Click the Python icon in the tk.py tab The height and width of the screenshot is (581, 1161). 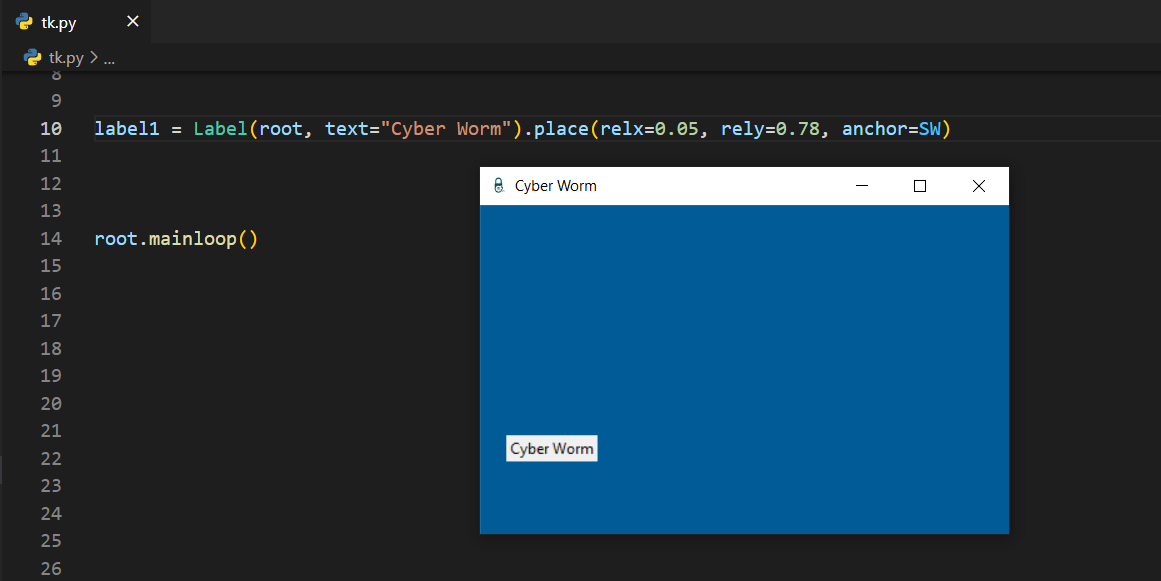click(x=25, y=22)
